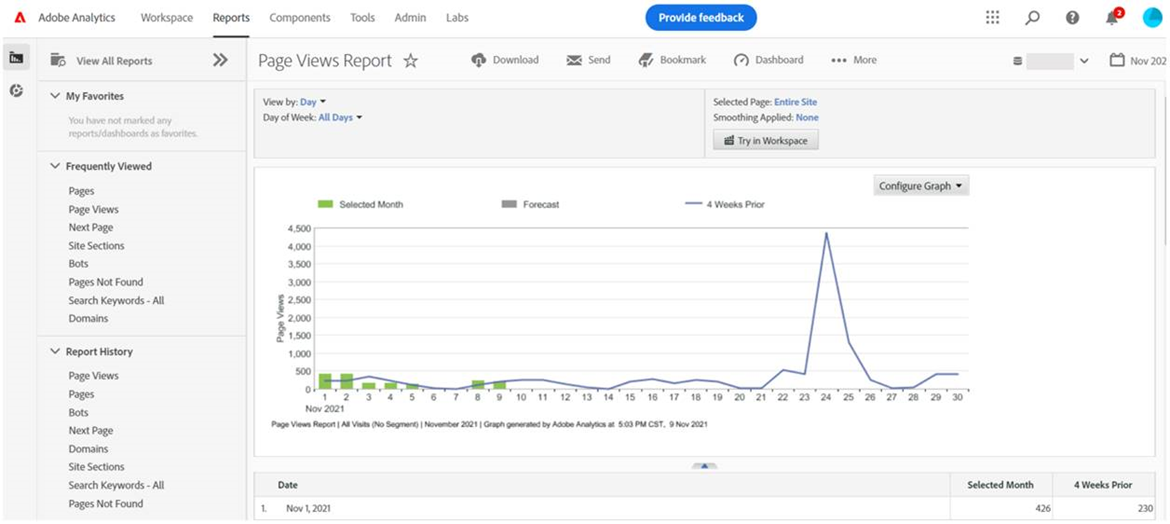Favorite the report with star icon
The image size is (1170, 524).
click(x=410, y=61)
